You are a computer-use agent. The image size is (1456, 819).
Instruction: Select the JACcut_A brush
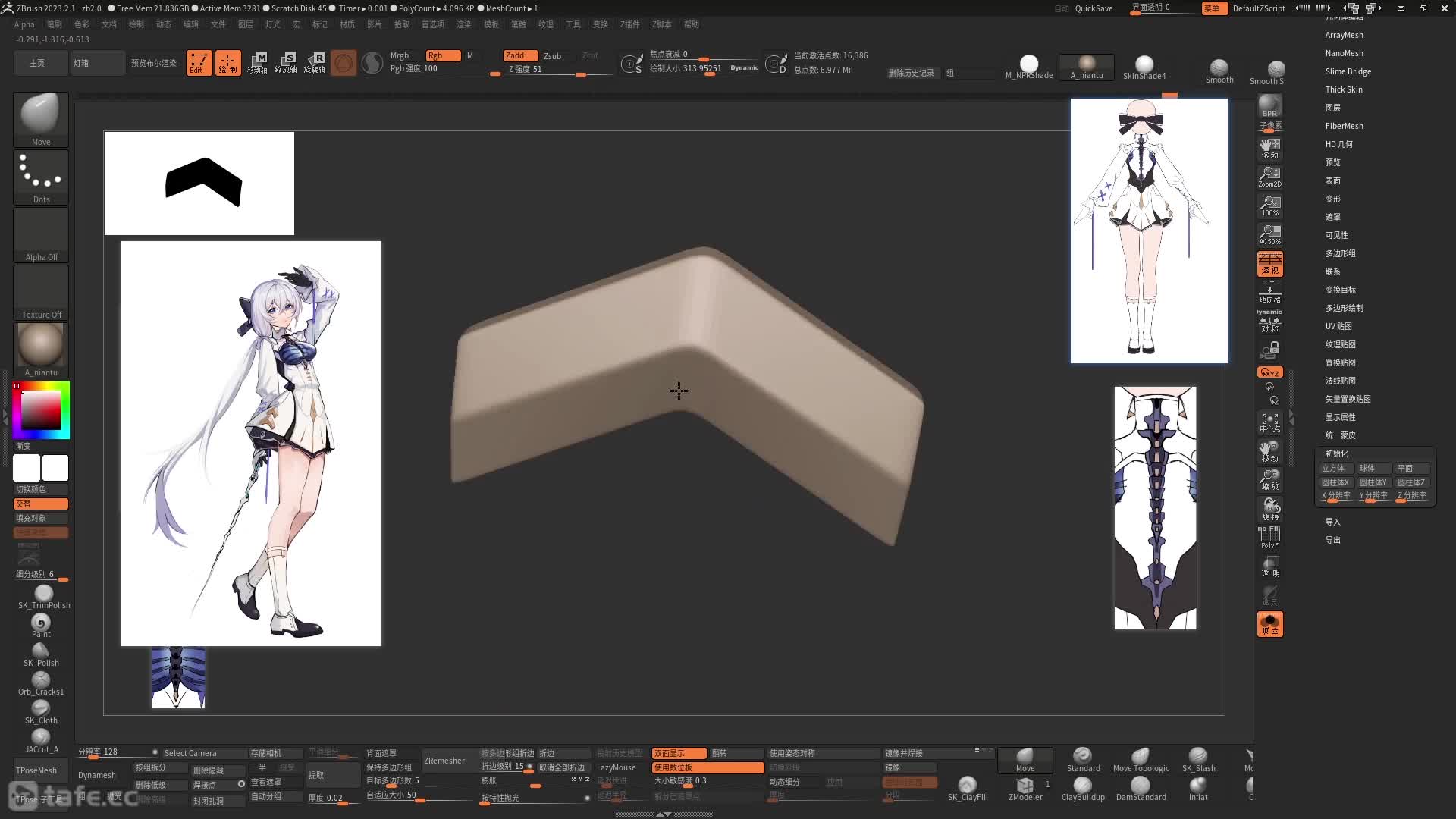pyautogui.click(x=41, y=741)
